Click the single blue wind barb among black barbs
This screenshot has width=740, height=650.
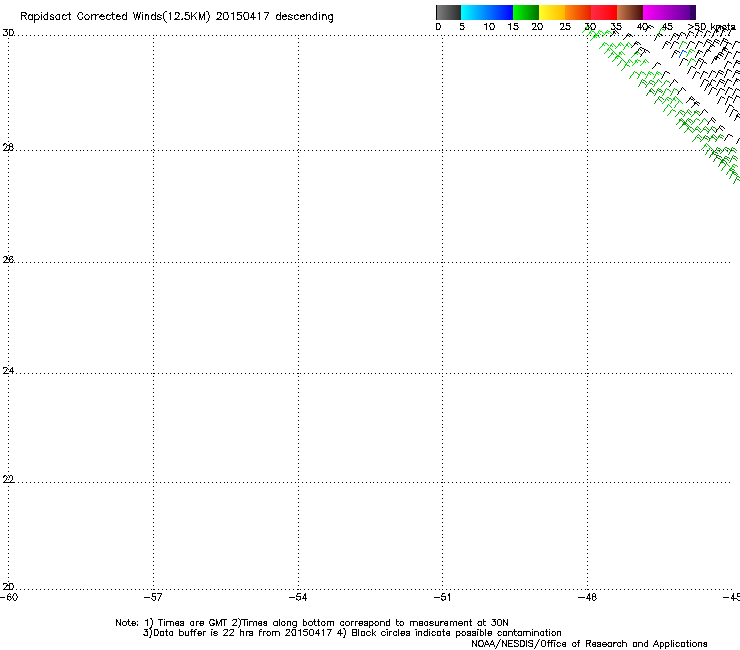pyautogui.click(x=682, y=53)
